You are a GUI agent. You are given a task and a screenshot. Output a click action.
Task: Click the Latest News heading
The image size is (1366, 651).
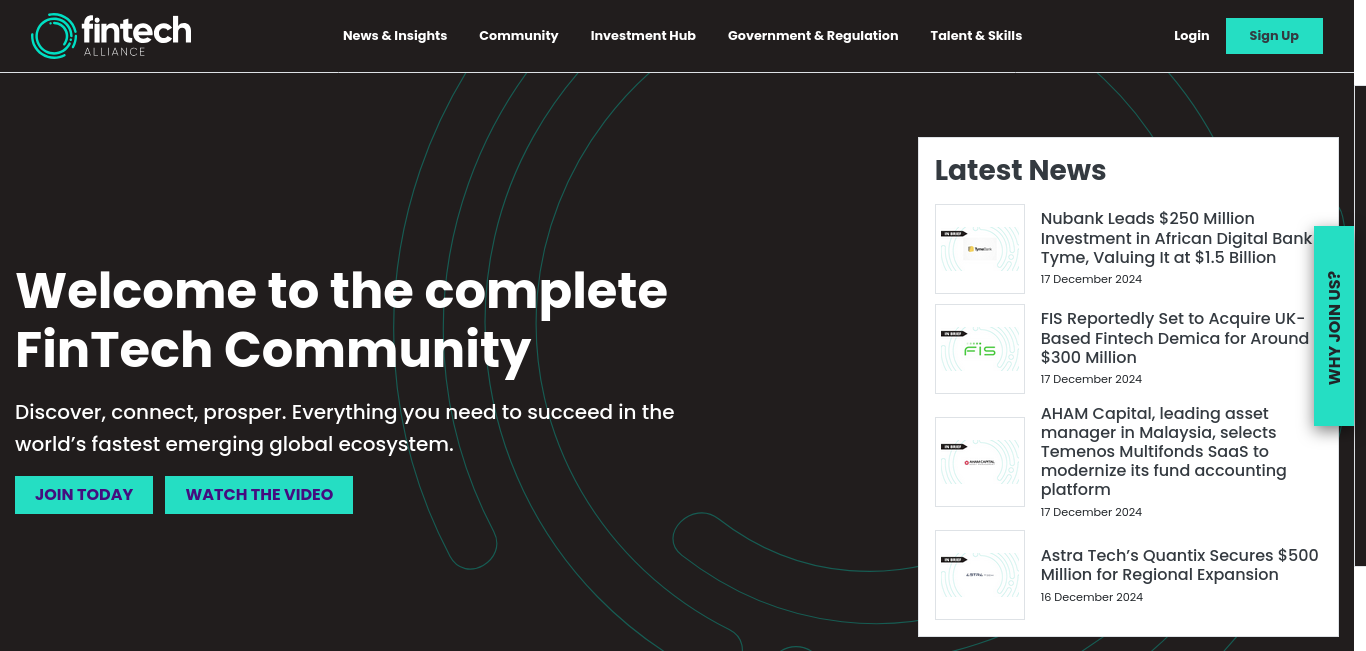click(1020, 170)
